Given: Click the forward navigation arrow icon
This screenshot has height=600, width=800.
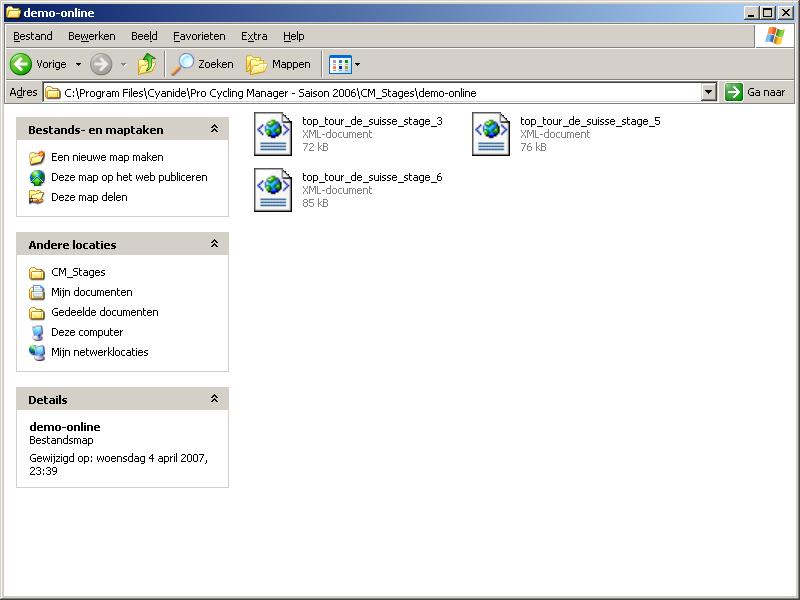Looking at the screenshot, I should click(x=101, y=64).
